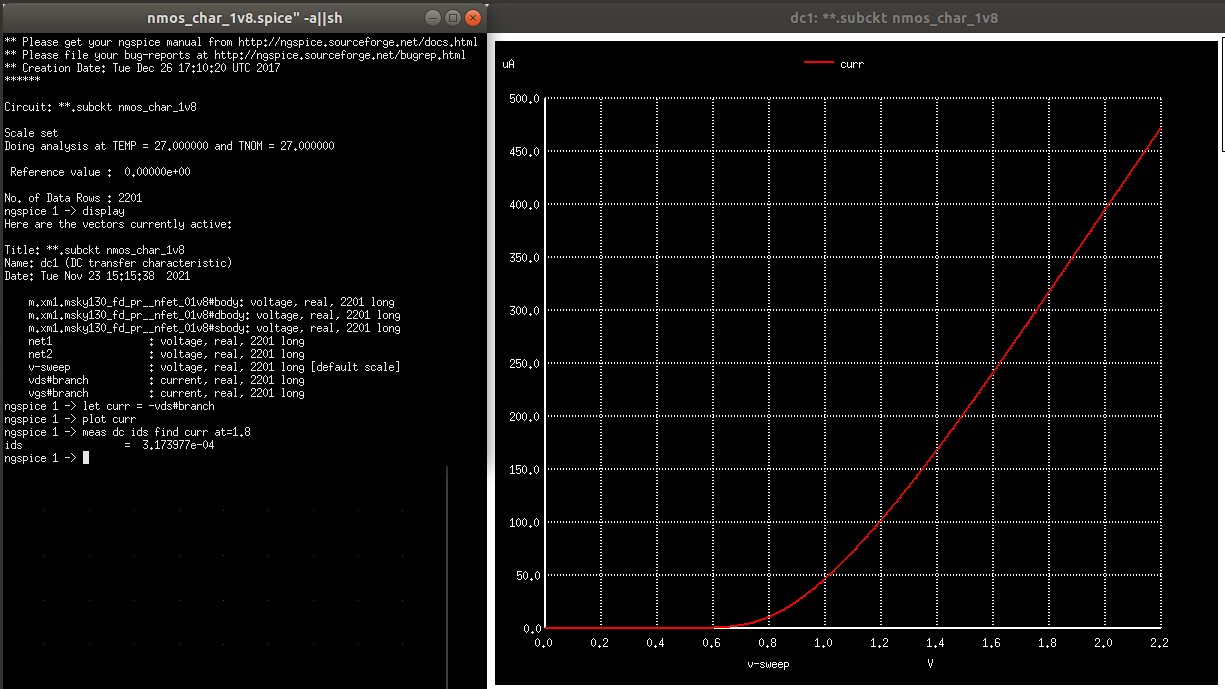Click the 50.0 y-axis tick label
Screen dimensions: 1225x689
[527, 575]
